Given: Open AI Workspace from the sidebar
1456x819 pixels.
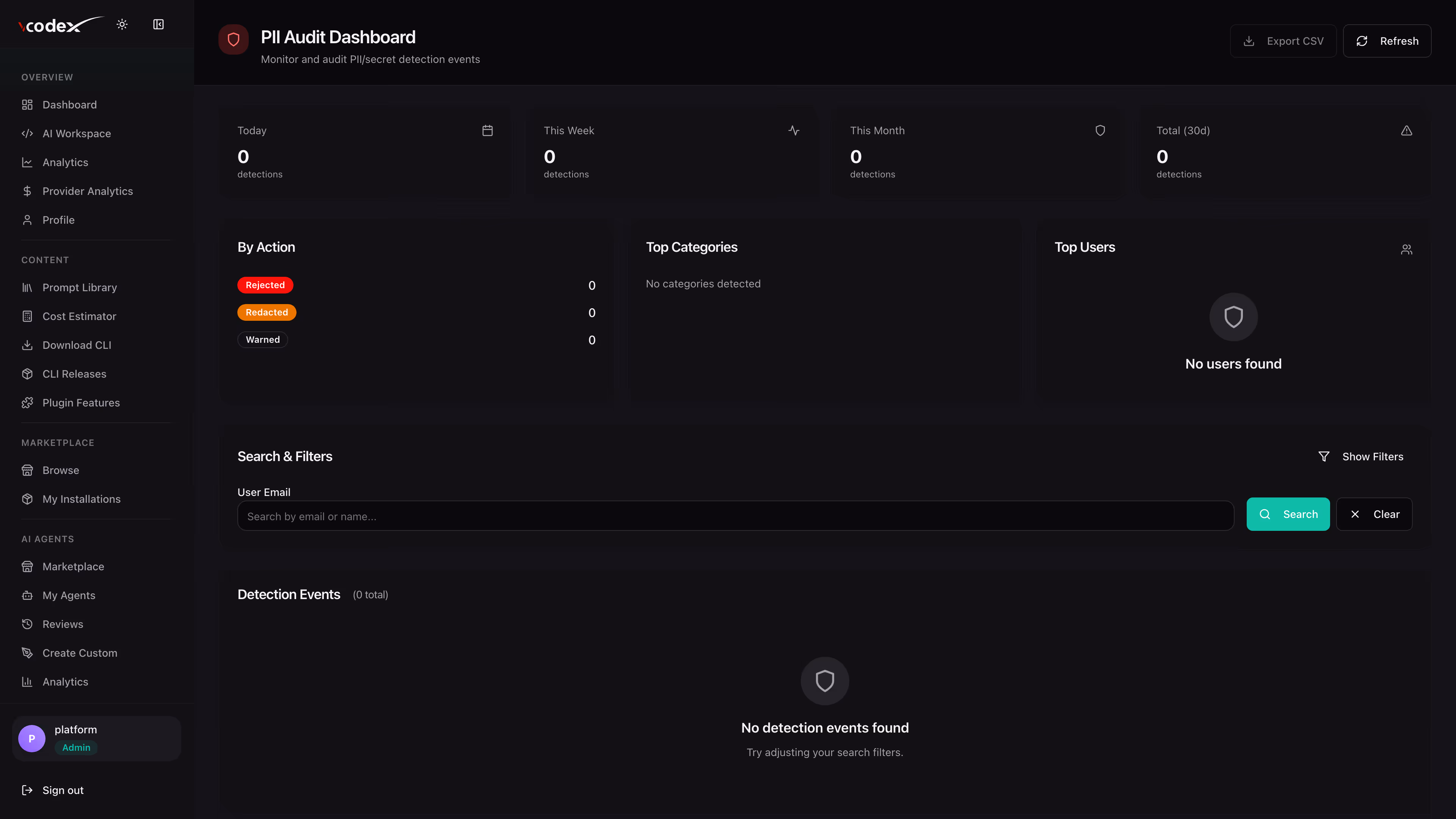Looking at the screenshot, I should coord(76,133).
